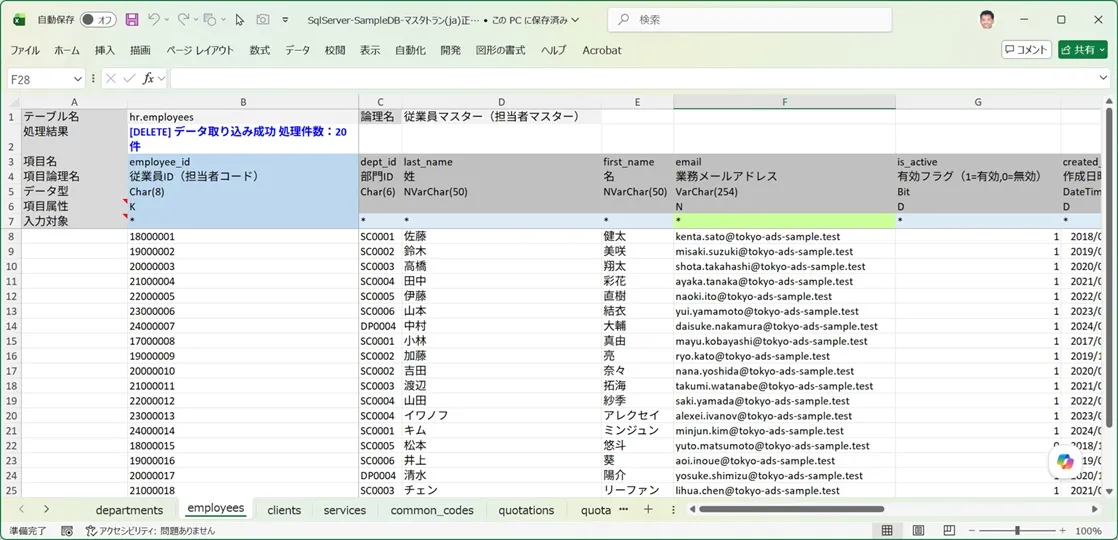Image resolution: width=1118 pixels, height=540 pixels.
Task: Switch to the clients sheet tab
Action: click(x=284, y=510)
